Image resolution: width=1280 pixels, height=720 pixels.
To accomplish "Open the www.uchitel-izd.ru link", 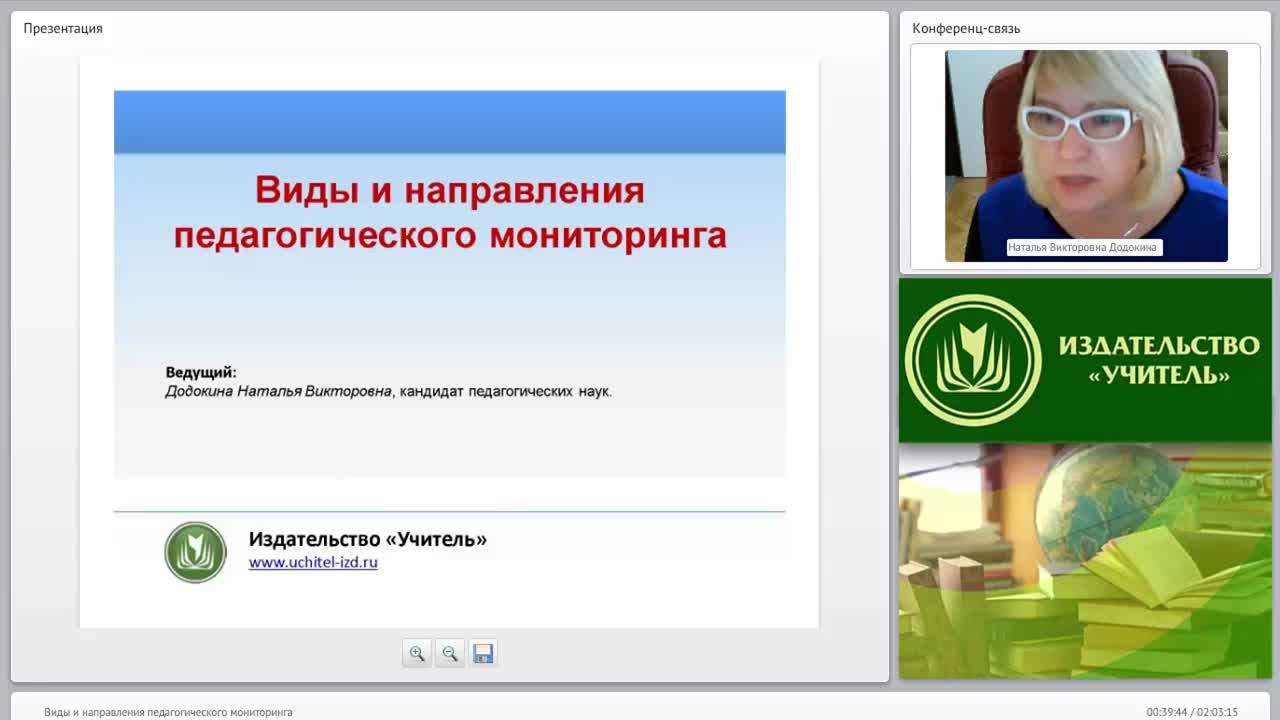I will click(313, 563).
